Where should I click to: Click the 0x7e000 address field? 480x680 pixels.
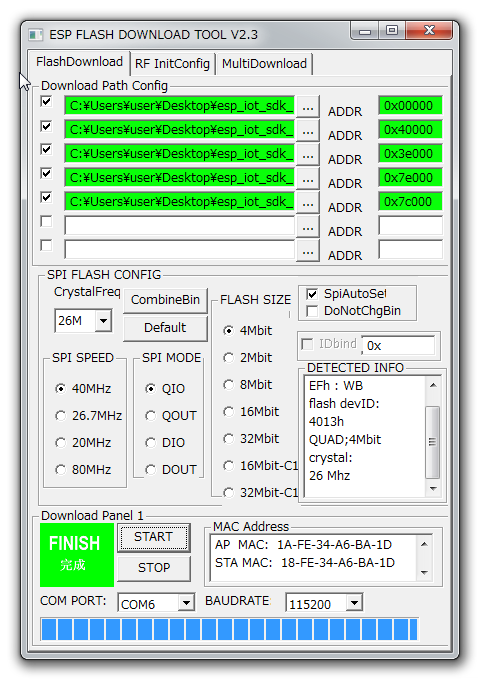coord(410,178)
